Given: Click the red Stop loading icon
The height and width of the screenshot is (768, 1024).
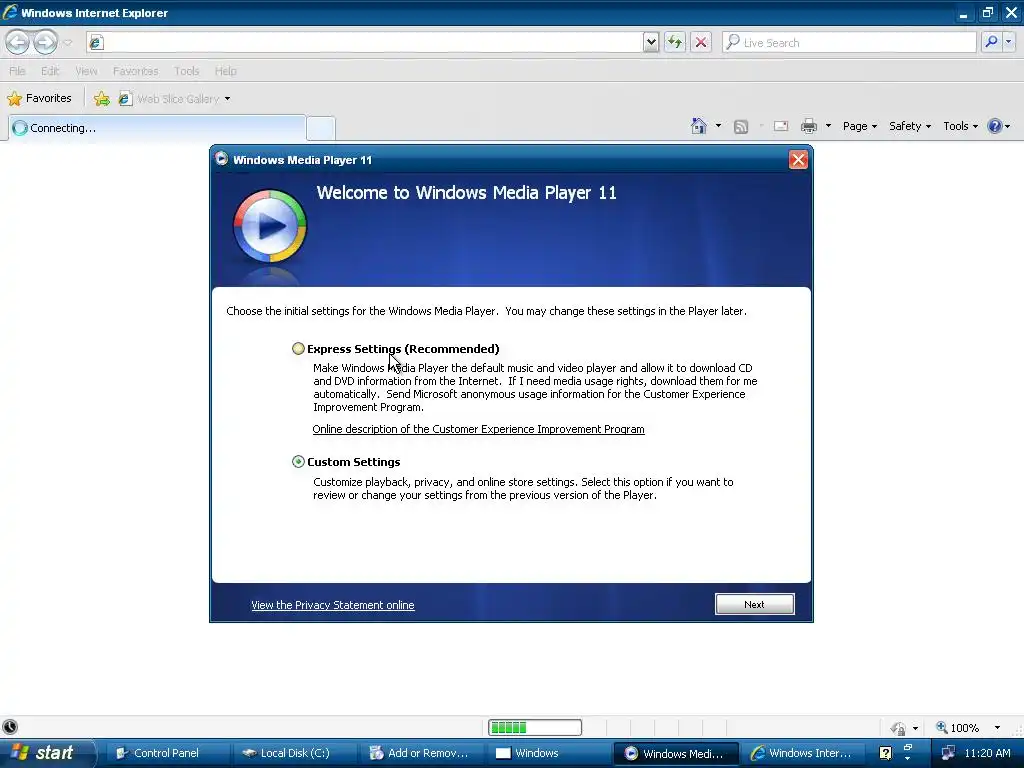Looking at the screenshot, I should pyautogui.click(x=701, y=42).
